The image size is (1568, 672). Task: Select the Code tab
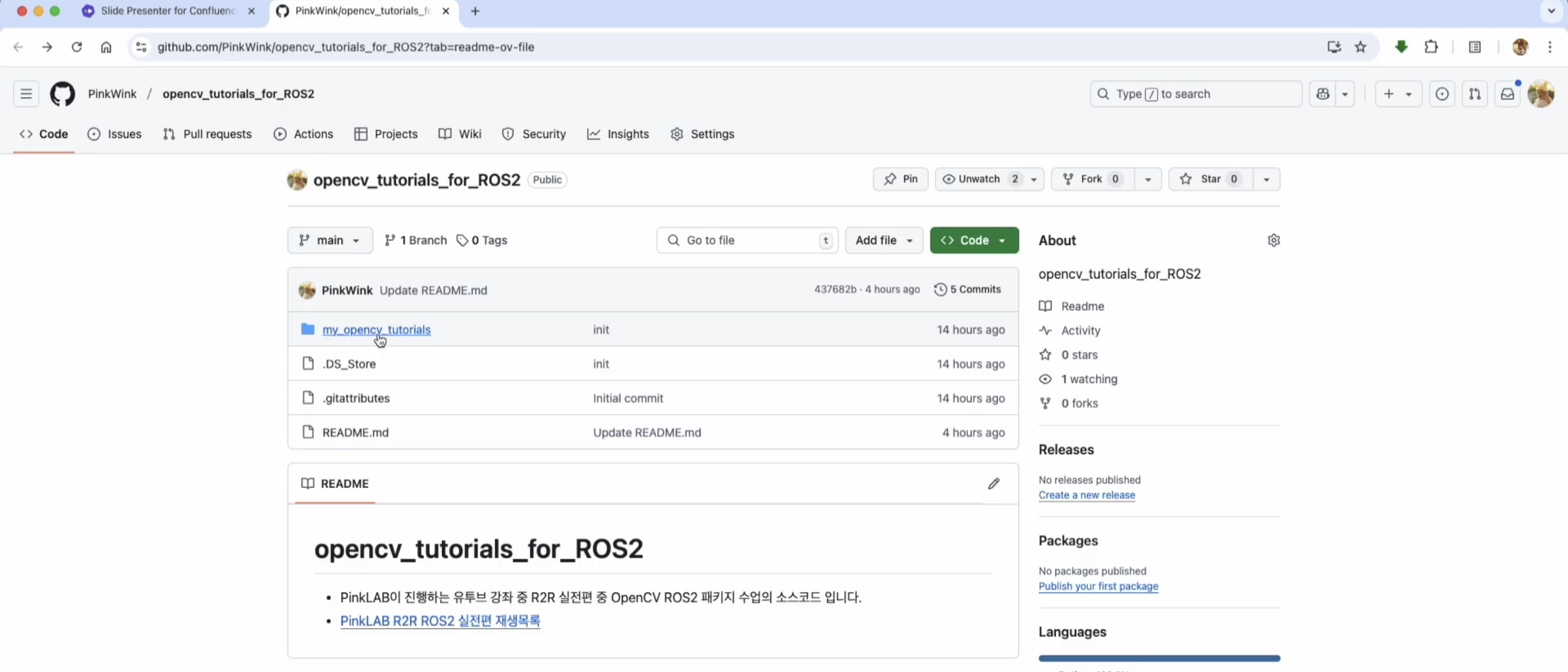point(44,134)
